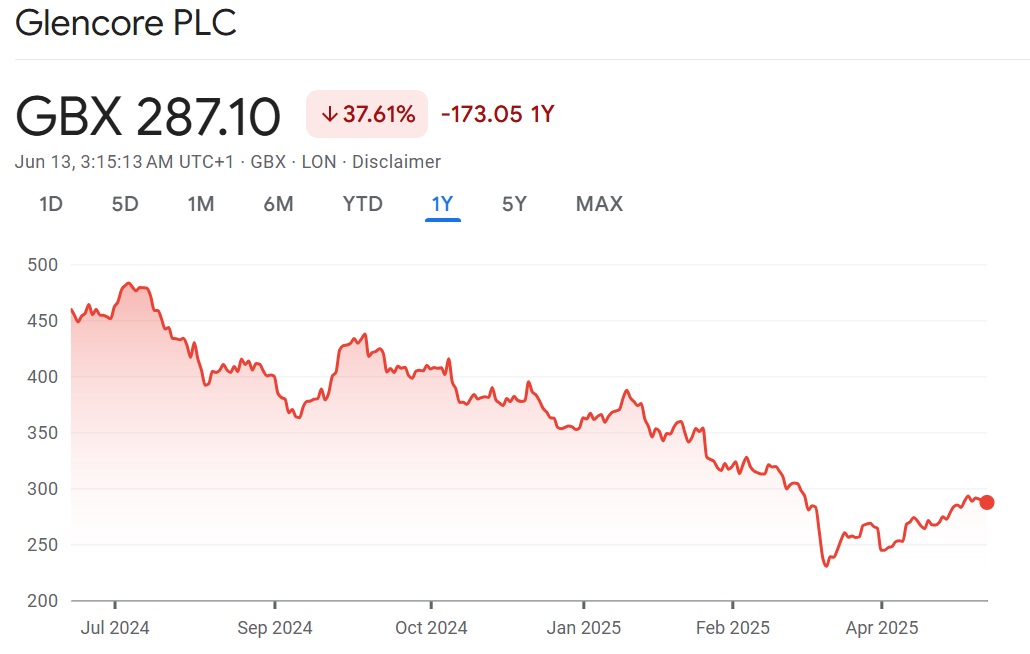Click the GBX 287.10 price value
Viewport: 1030px width, 654px height.
tap(148, 117)
